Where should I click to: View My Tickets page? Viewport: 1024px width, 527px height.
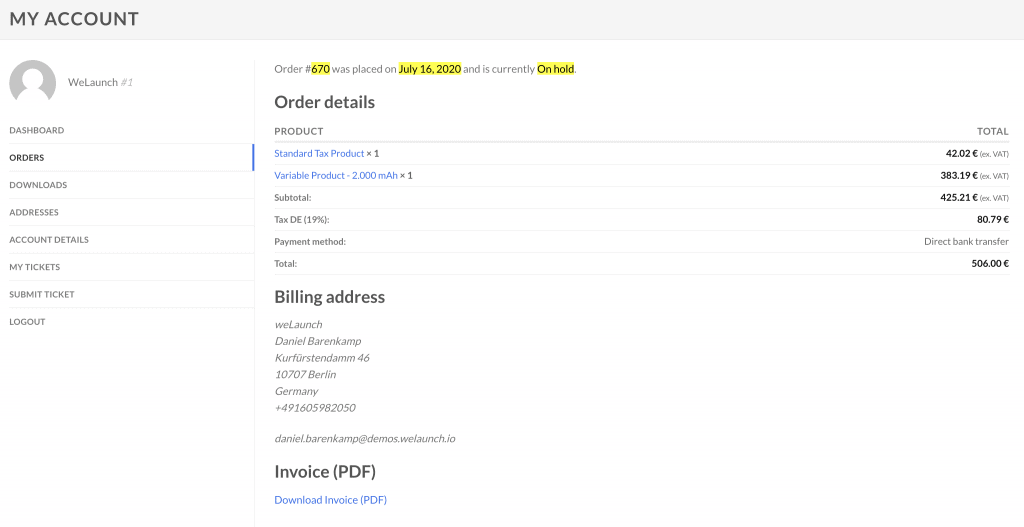point(35,267)
